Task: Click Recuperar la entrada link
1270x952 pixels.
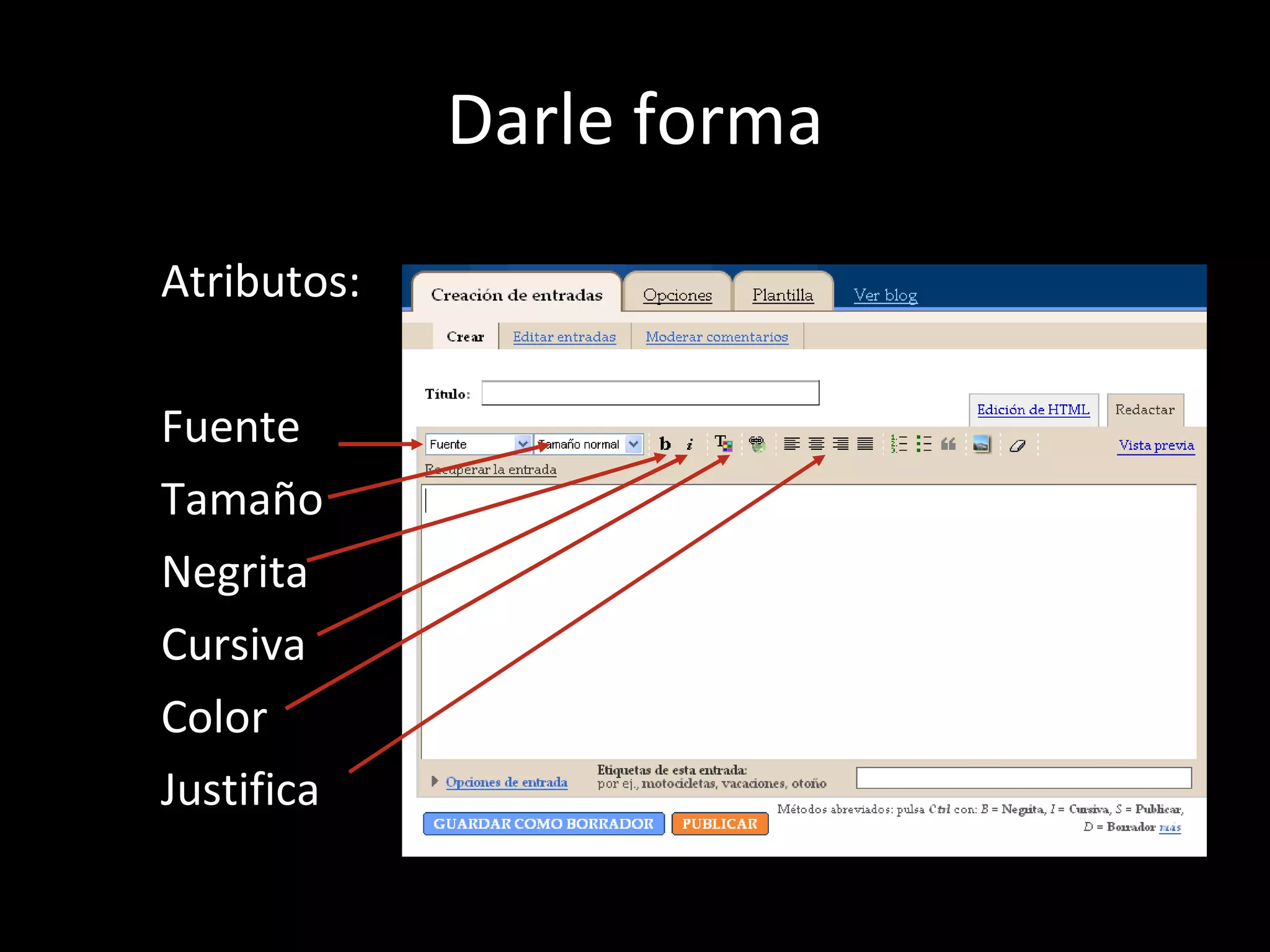Action: (491, 469)
